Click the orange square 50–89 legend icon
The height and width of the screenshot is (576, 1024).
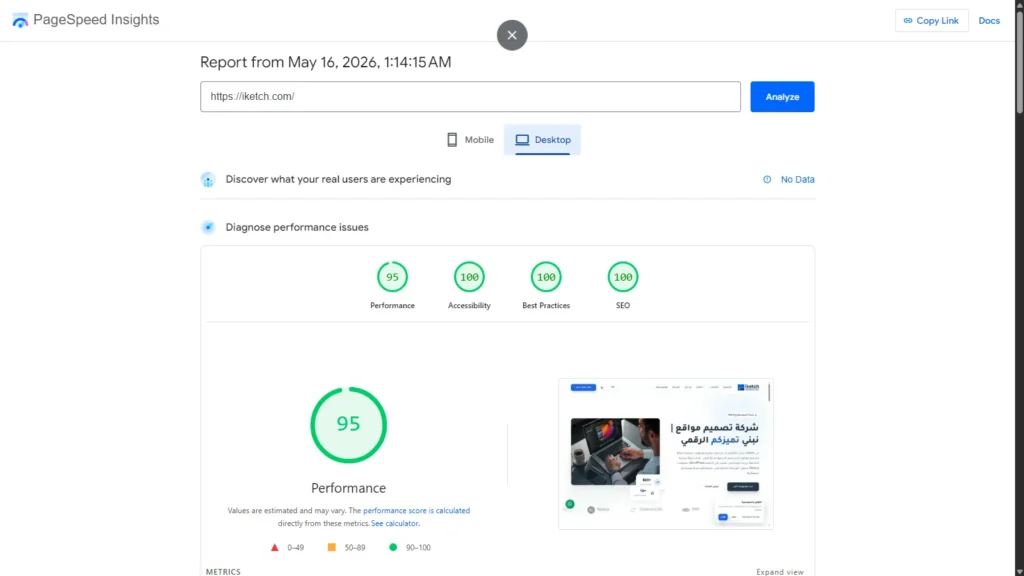pos(332,547)
